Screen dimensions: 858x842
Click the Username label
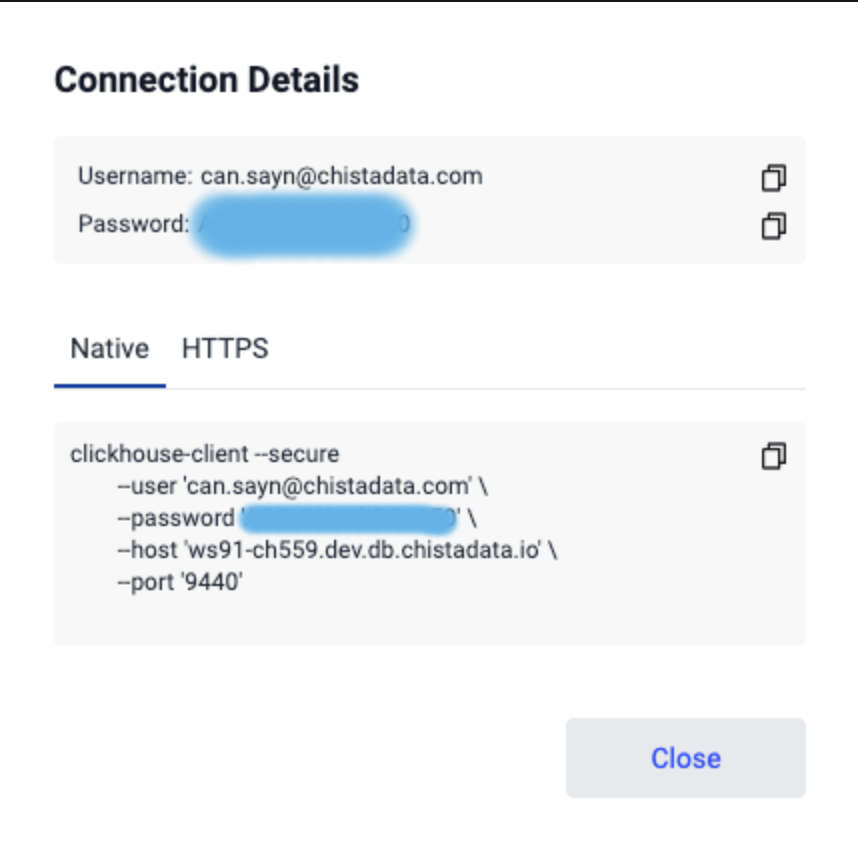point(135,176)
